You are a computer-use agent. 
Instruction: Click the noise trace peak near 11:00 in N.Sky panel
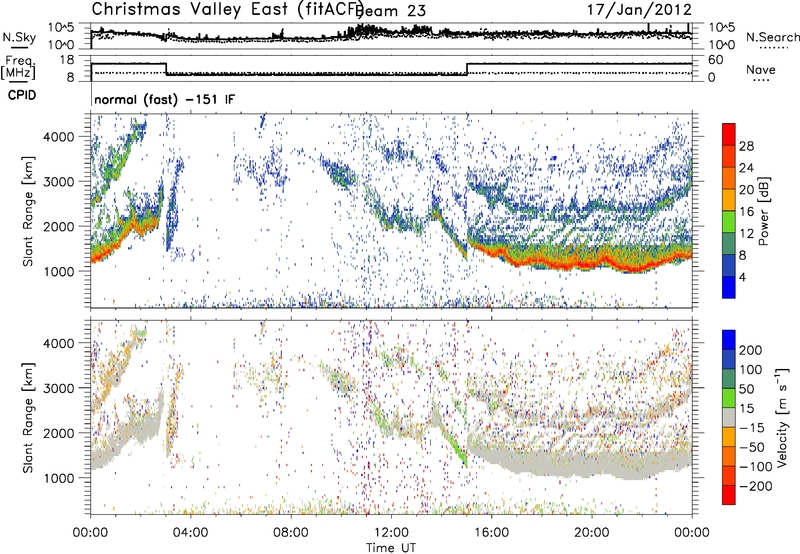363,29
